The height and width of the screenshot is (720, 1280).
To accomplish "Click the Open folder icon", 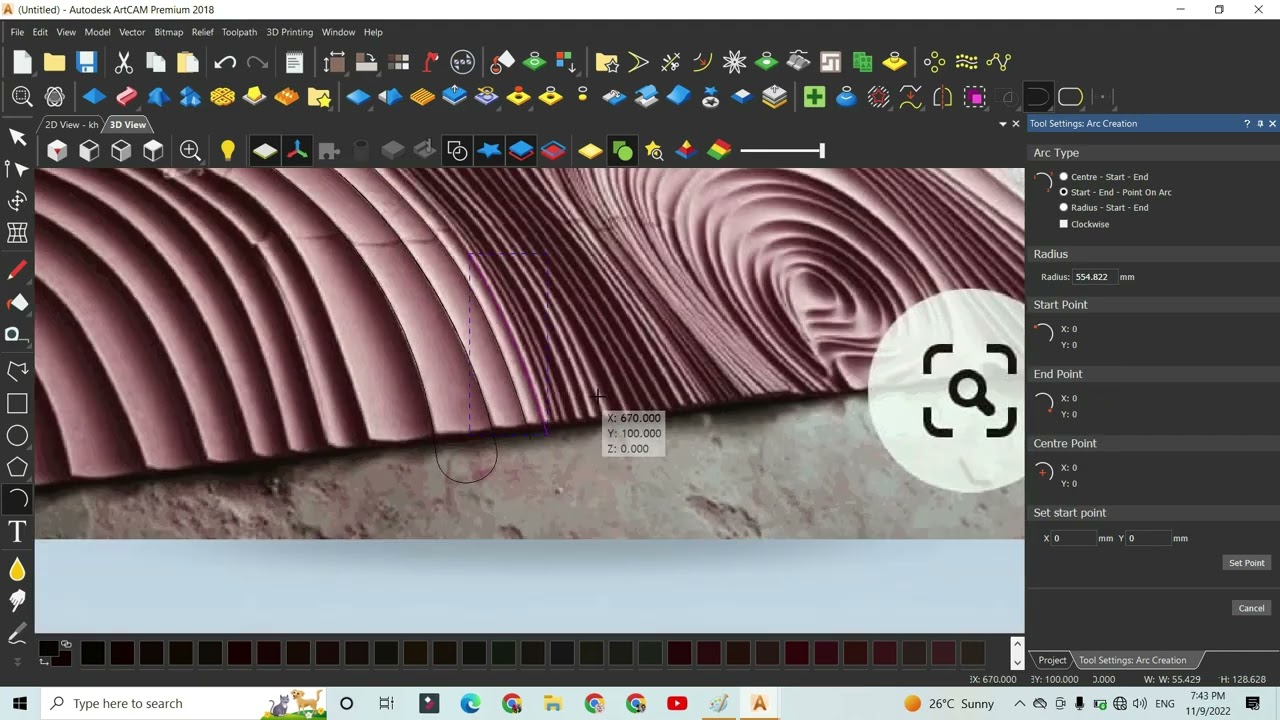I will point(54,62).
